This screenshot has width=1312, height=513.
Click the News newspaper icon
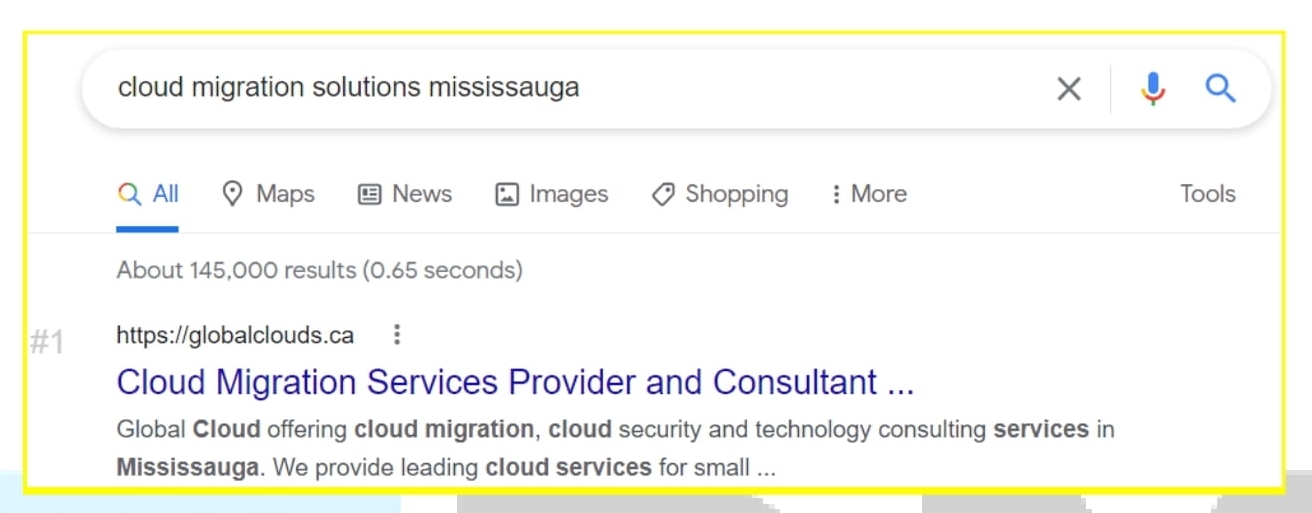(x=370, y=194)
